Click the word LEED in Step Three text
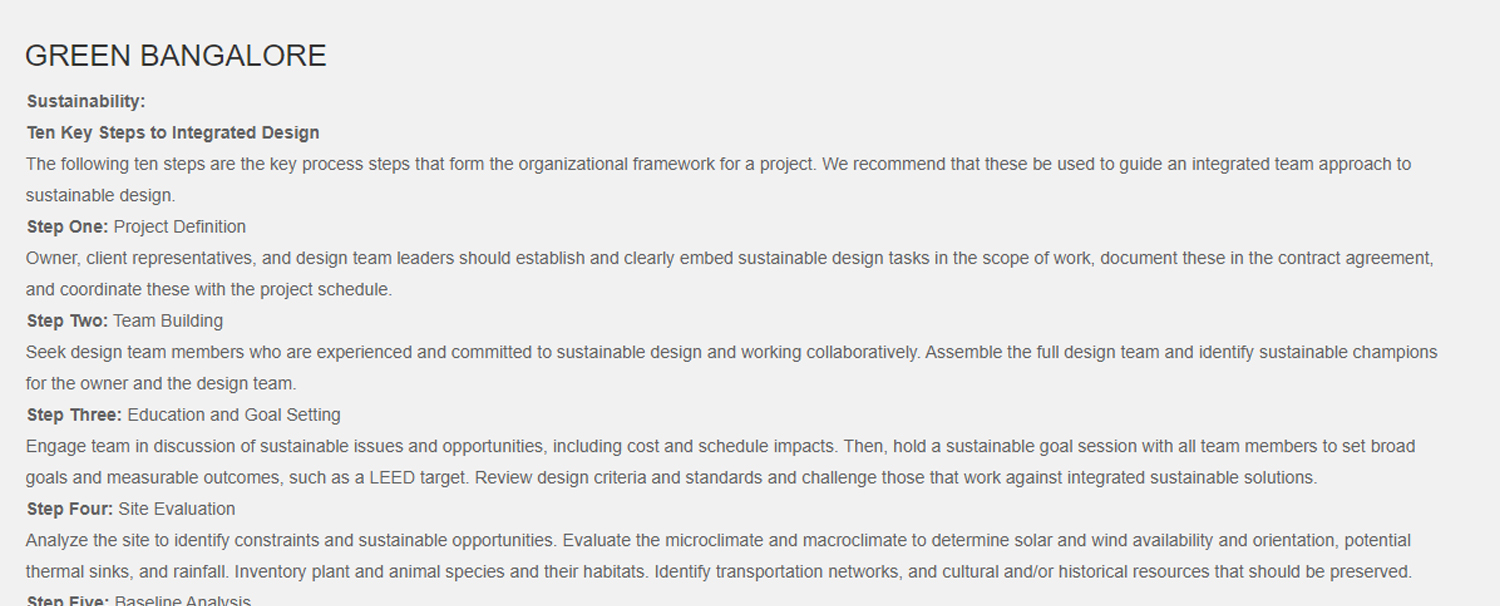This screenshot has width=1500, height=606. click(392, 478)
